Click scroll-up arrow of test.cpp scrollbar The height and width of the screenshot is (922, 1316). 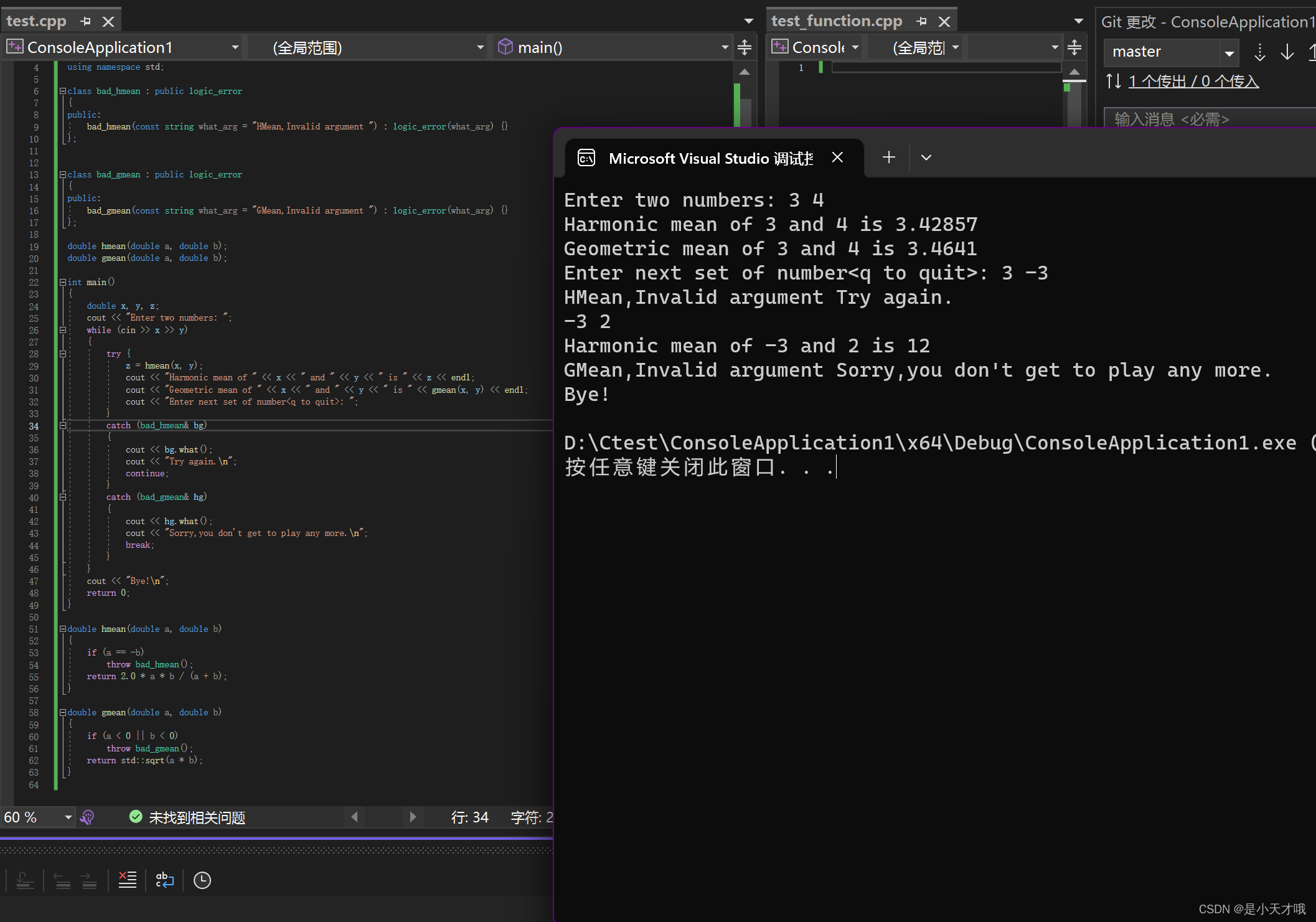pos(745,72)
